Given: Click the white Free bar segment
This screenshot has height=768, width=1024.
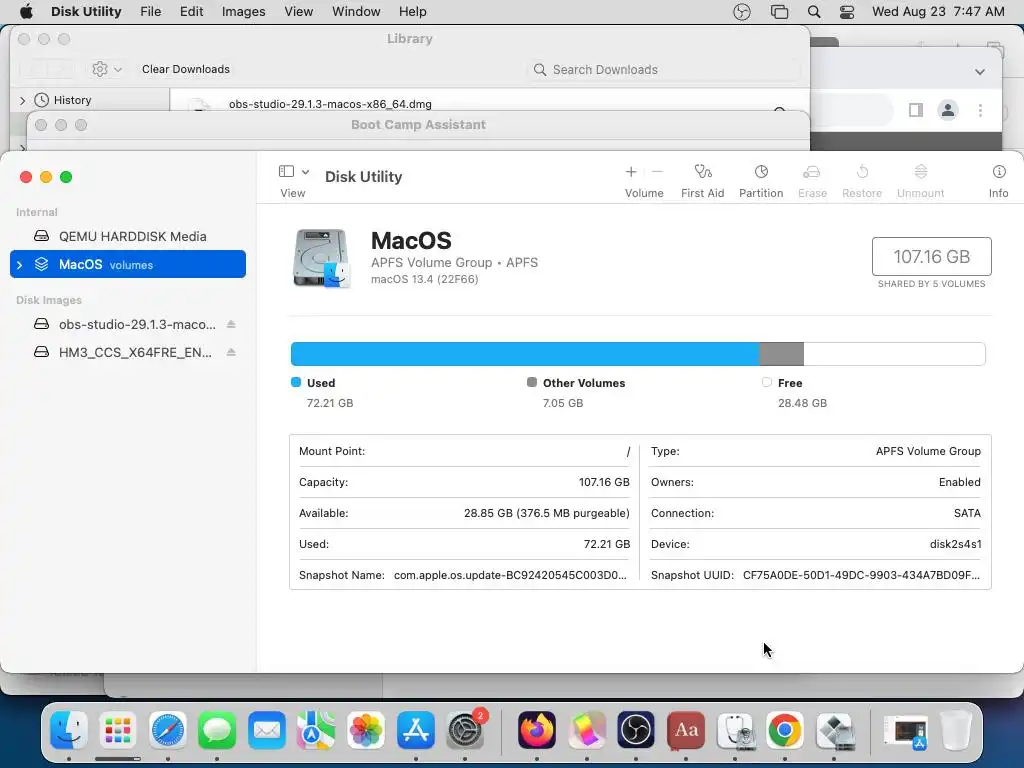Looking at the screenshot, I should tap(894, 354).
